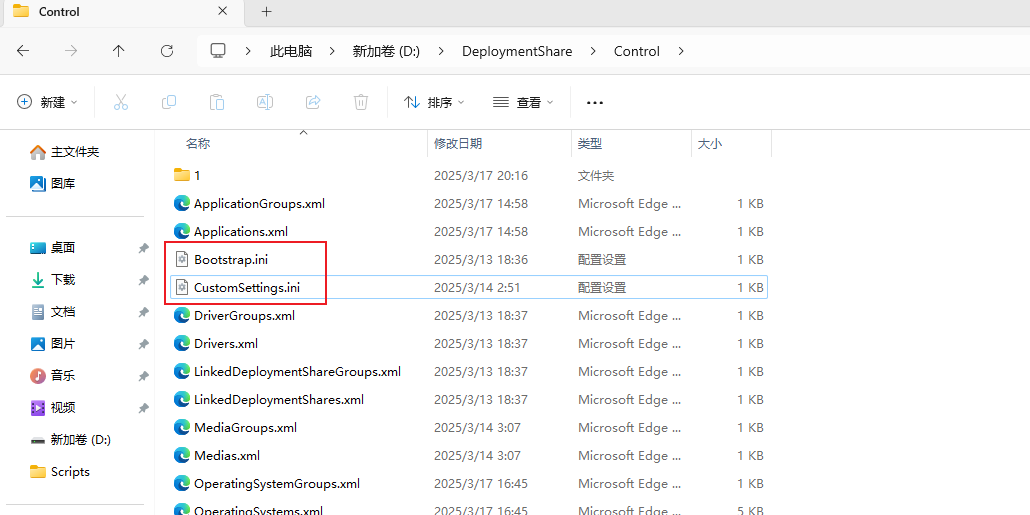1030x515 pixels.
Task: Expand chevron after DeploymentShare breadcrumb
Action: click(593, 51)
